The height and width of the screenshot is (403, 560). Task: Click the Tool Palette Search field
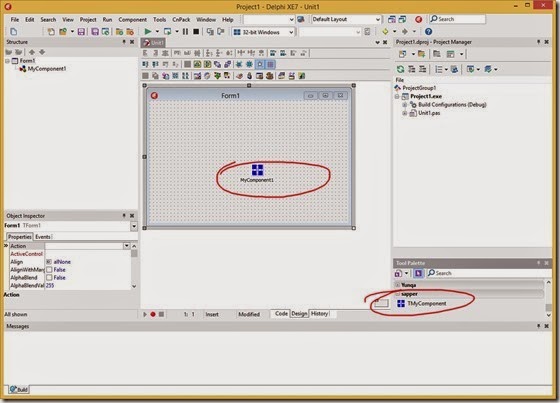coord(489,273)
